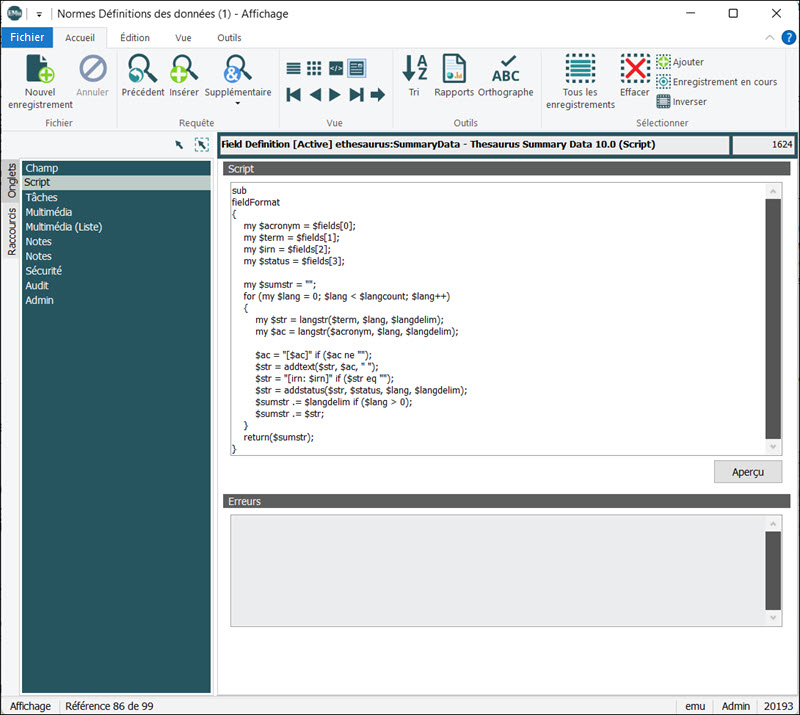Open the Multimédia (Liste) tab

pyautogui.click(x=116, y=227)
